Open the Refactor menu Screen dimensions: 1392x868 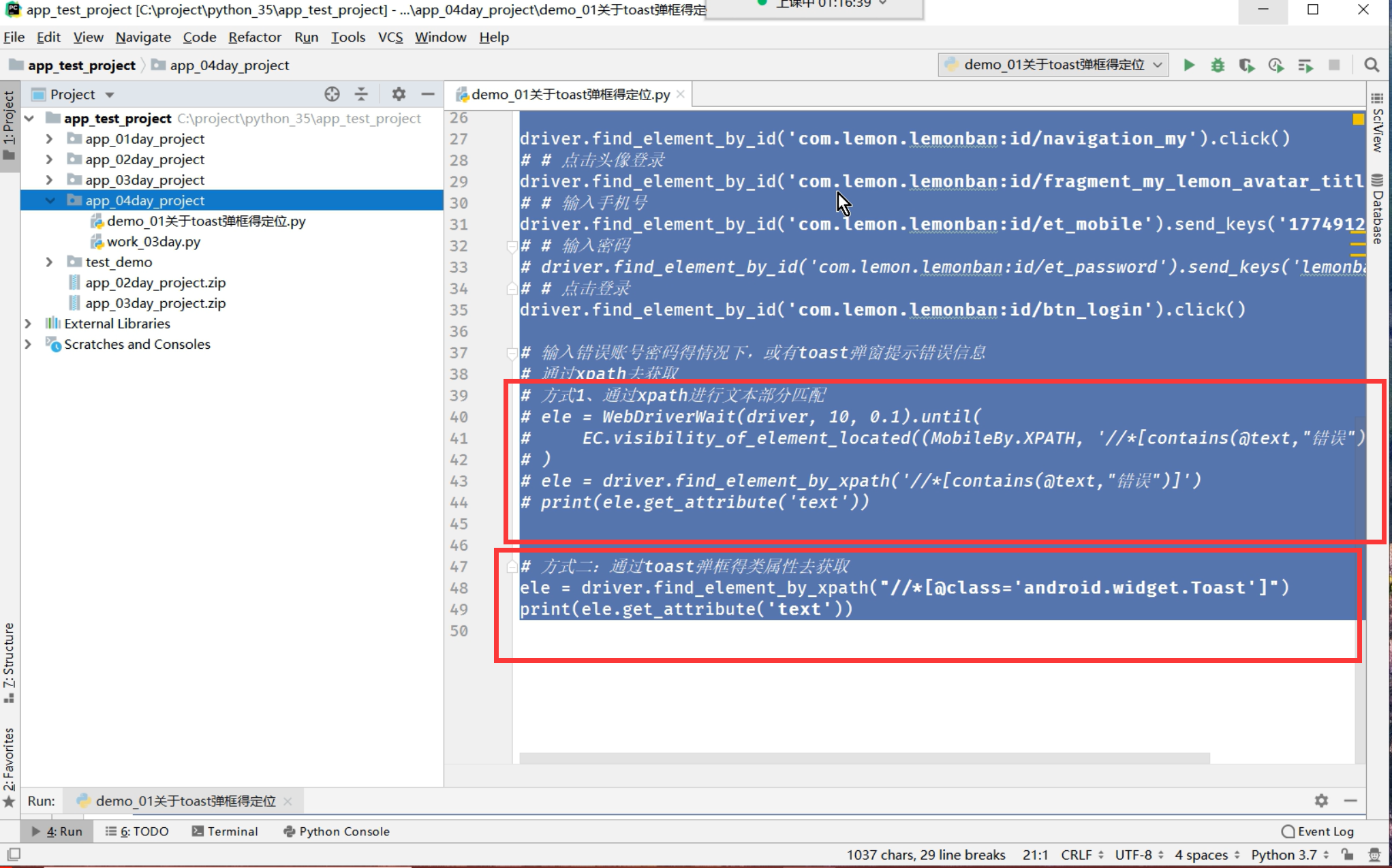(x=254, y=37)
